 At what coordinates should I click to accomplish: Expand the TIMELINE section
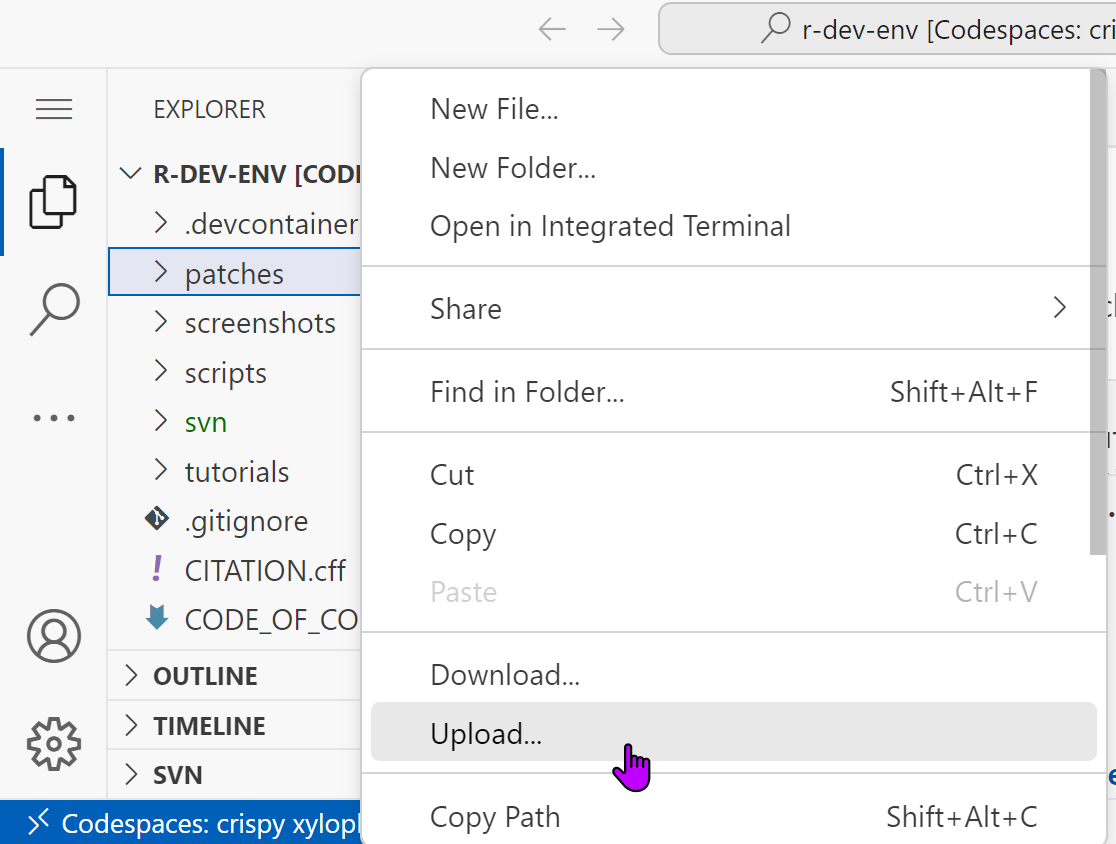coord(209,726)
